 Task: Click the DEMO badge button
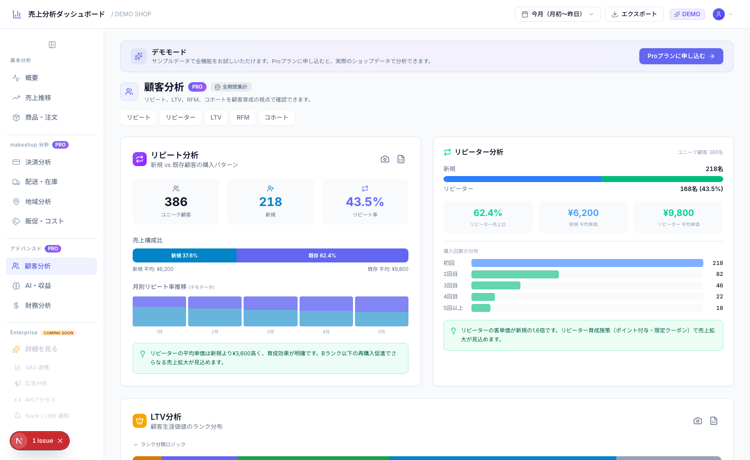[x=687, y=14]
